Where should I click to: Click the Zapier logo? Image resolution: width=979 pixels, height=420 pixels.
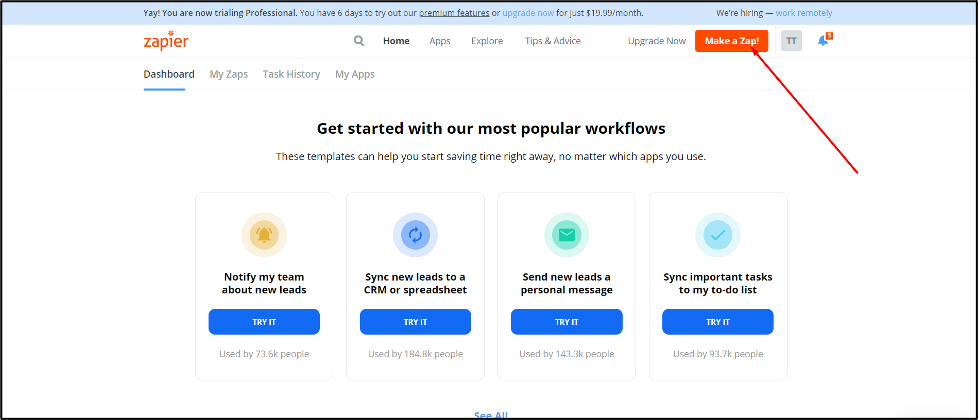[x=165, y=41]
